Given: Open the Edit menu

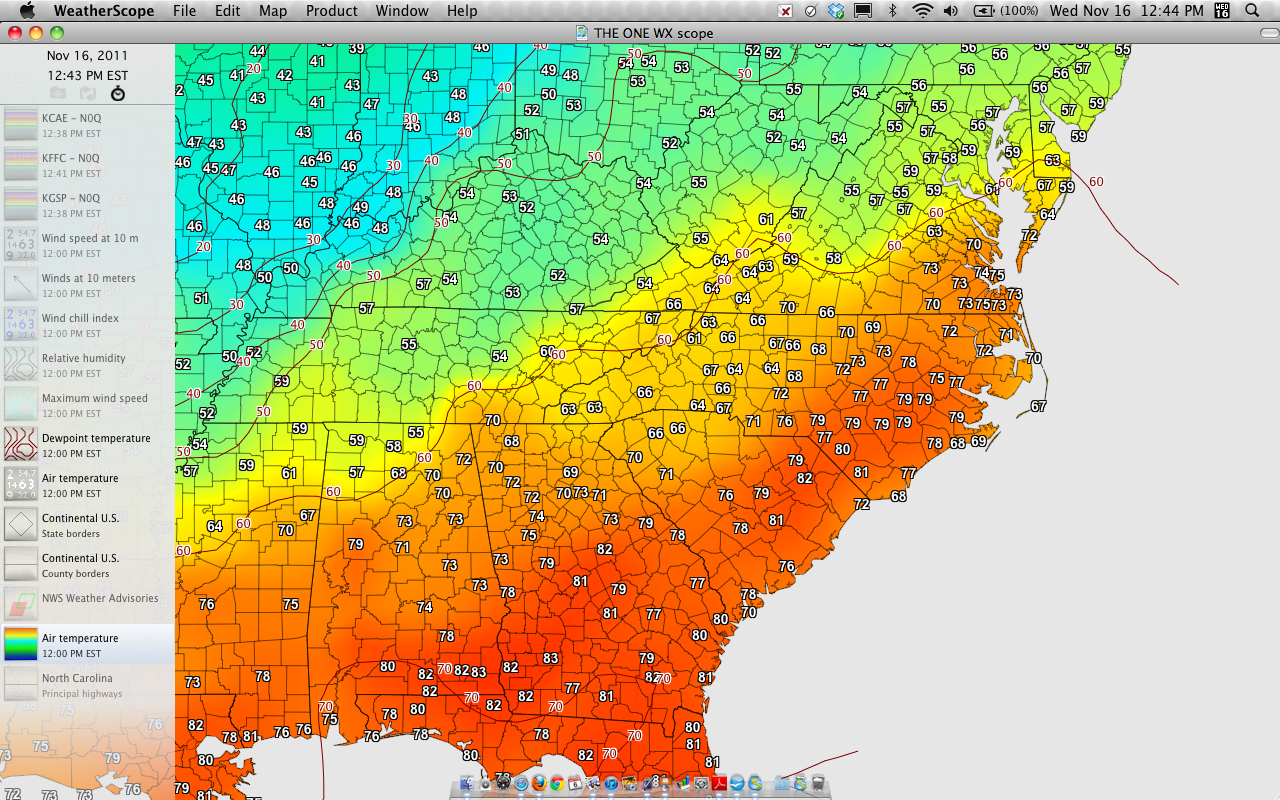Looking at the screenshot, I should pos(228,11).
